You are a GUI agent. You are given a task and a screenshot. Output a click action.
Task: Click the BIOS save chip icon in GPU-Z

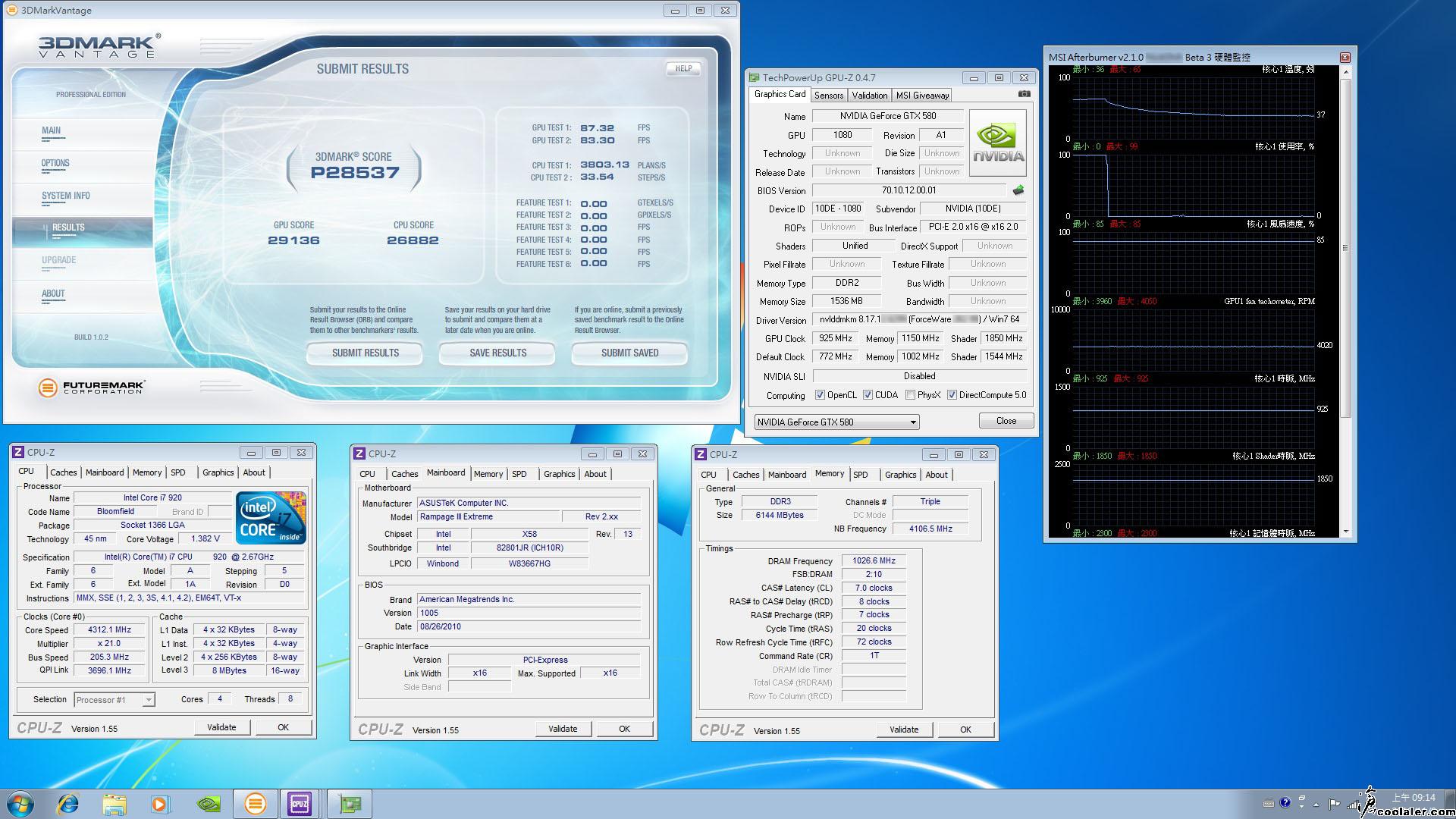click(x=1018, y=190)
